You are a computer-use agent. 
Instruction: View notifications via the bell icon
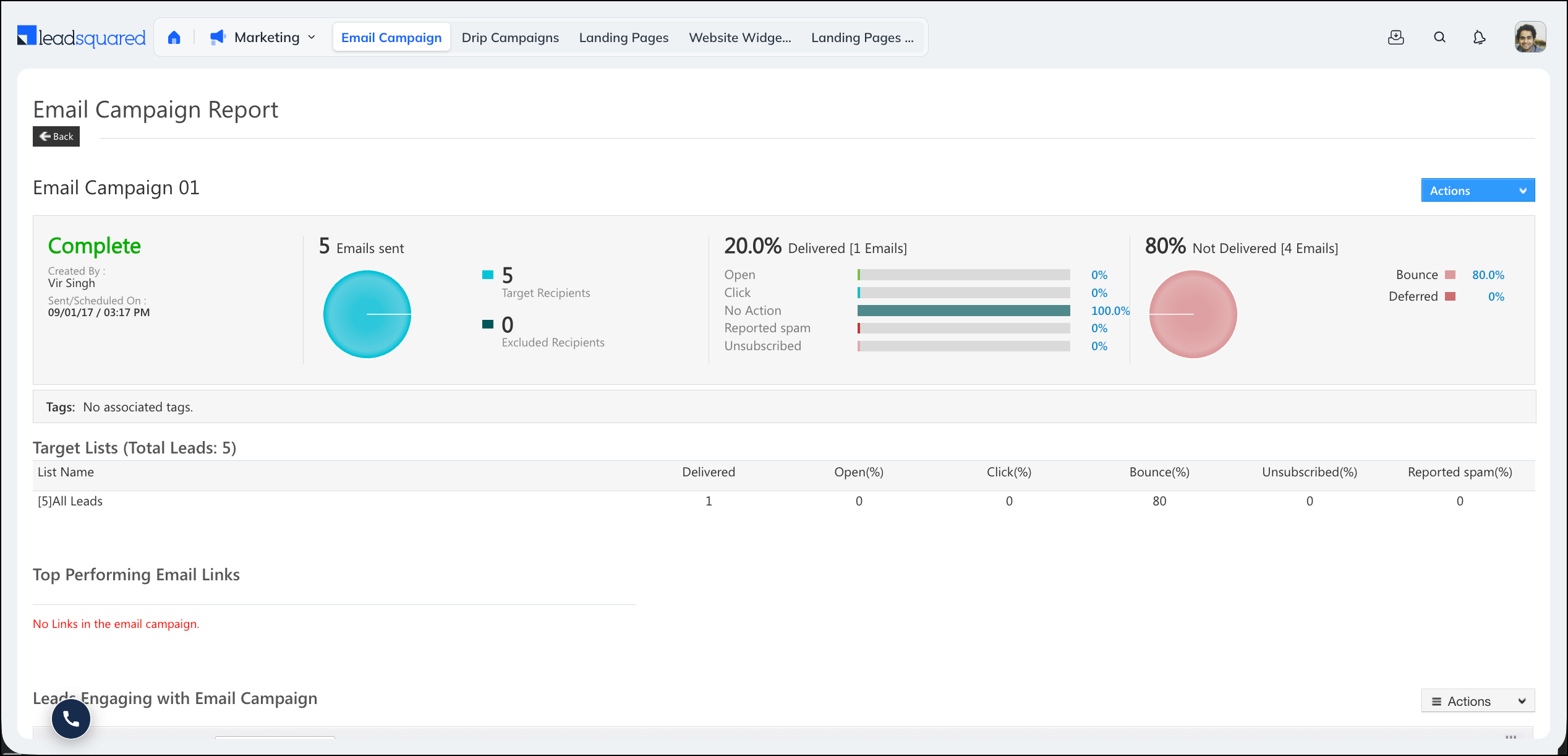pos(1479,38)
